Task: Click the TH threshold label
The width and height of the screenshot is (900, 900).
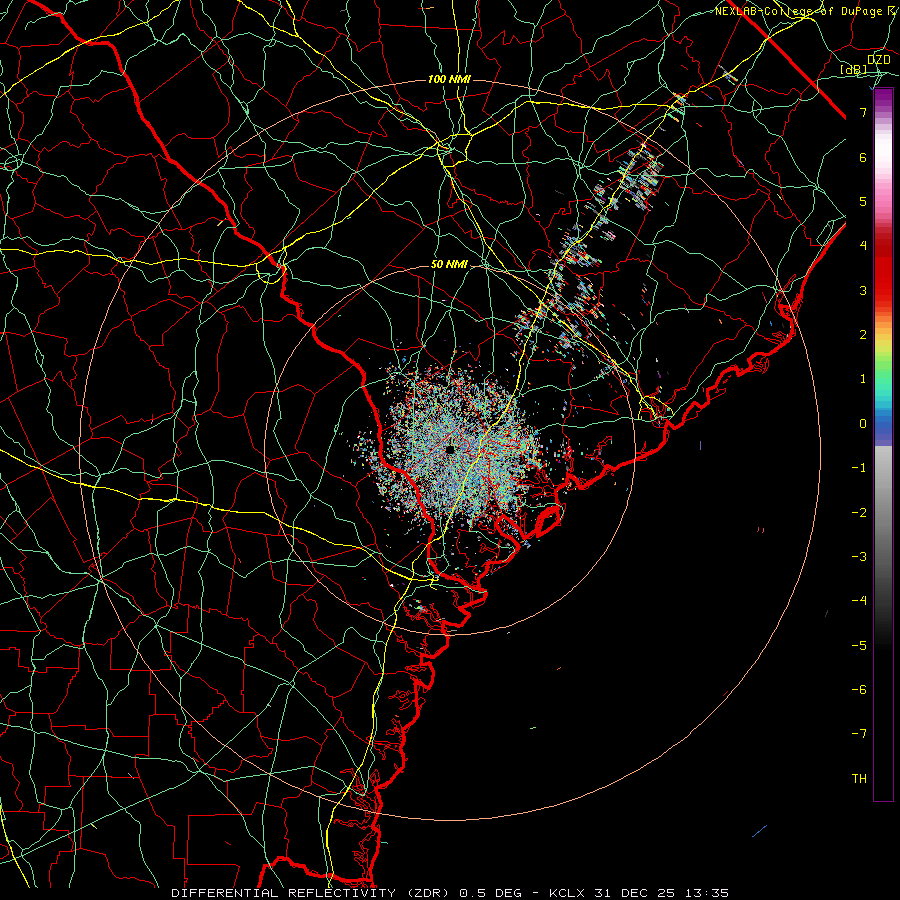Action: tap(859, 779)
